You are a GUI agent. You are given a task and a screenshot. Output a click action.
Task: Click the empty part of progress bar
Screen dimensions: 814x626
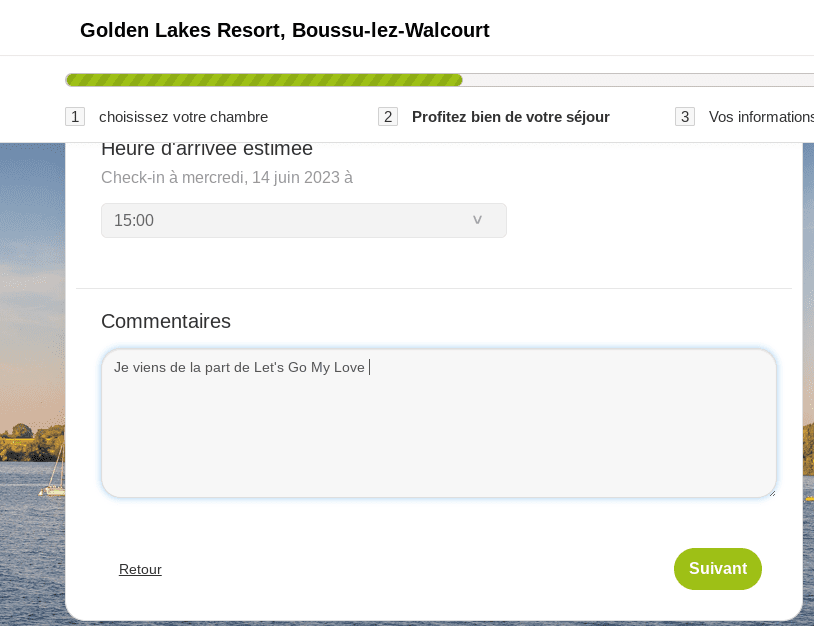pyautogui.click(x=638, y=80)
